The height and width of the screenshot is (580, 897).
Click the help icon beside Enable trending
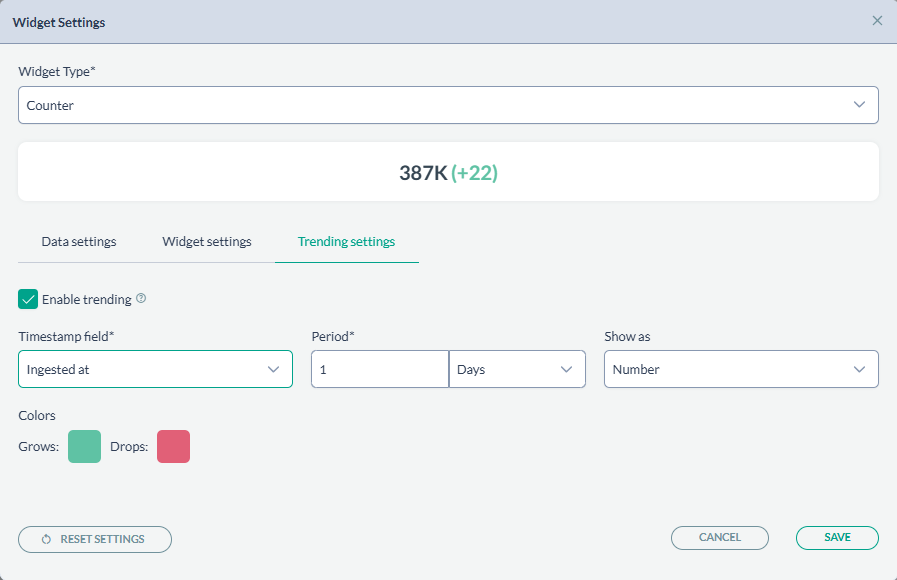(141, 299)
